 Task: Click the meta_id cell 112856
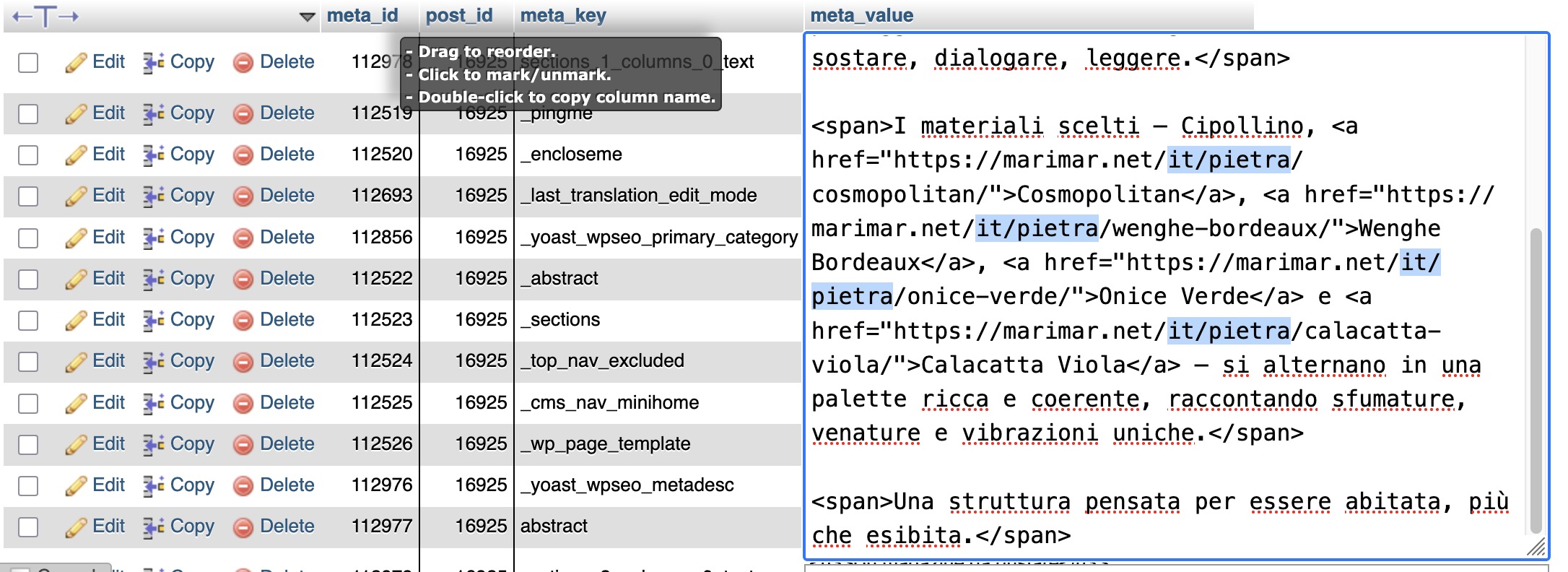pos(382,237)
